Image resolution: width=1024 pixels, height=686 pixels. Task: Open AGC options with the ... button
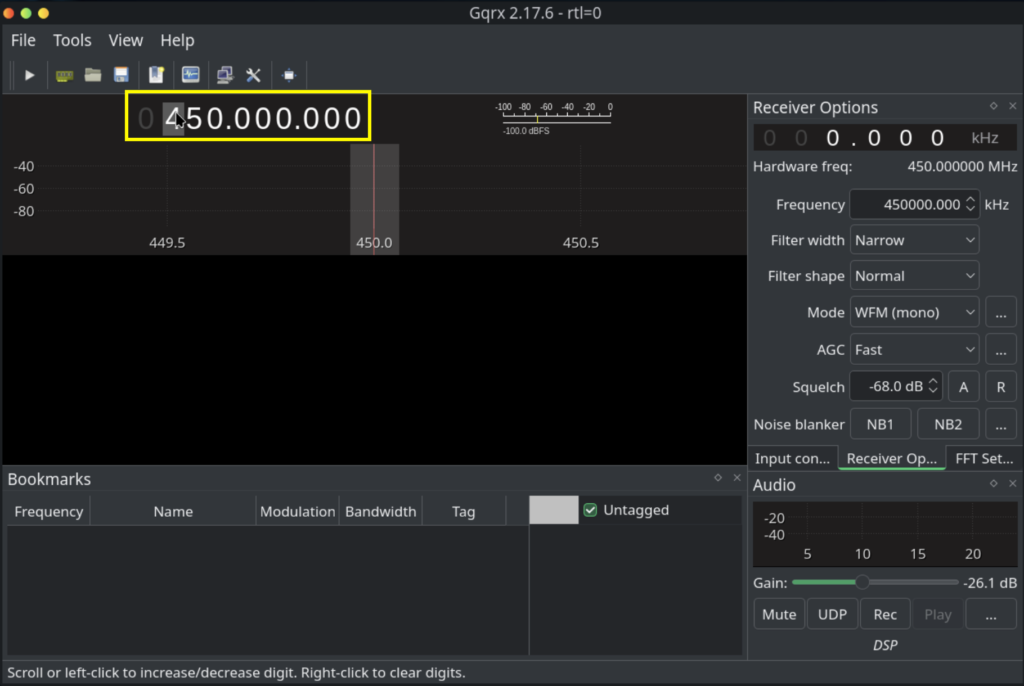coord(1000,350)
